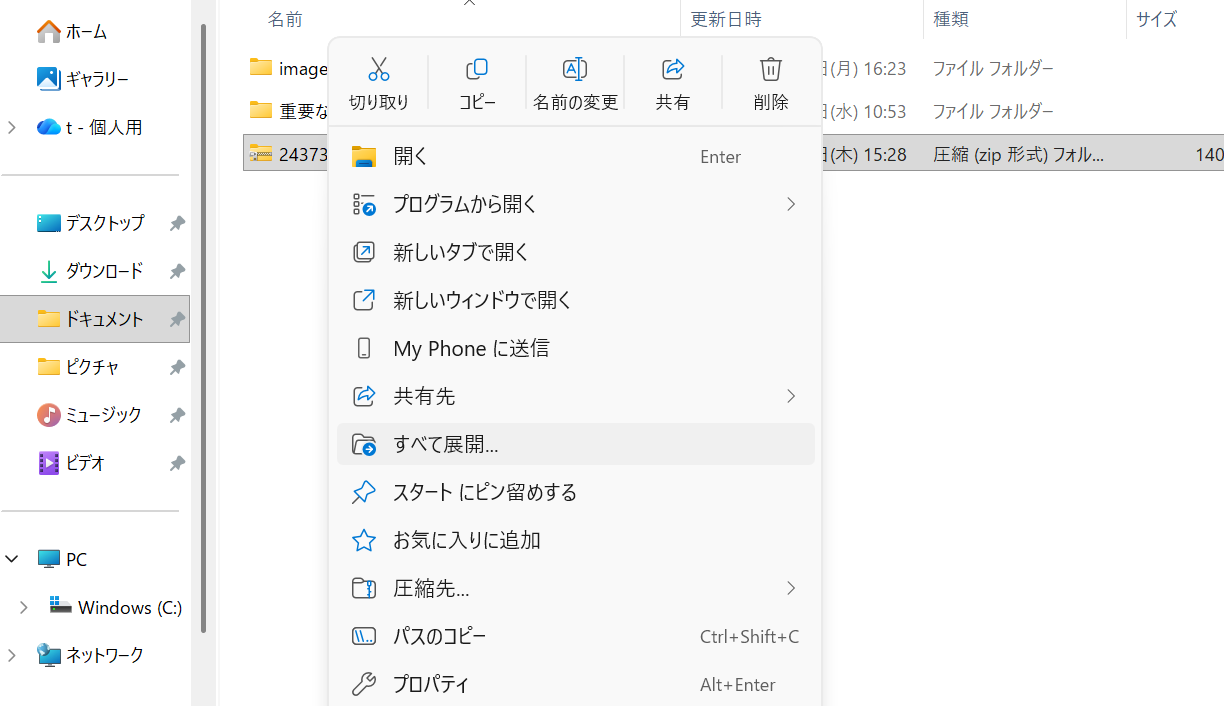Open プロパティ from the context menu
The image size is (1224, 706).
(x=431, y=684)
